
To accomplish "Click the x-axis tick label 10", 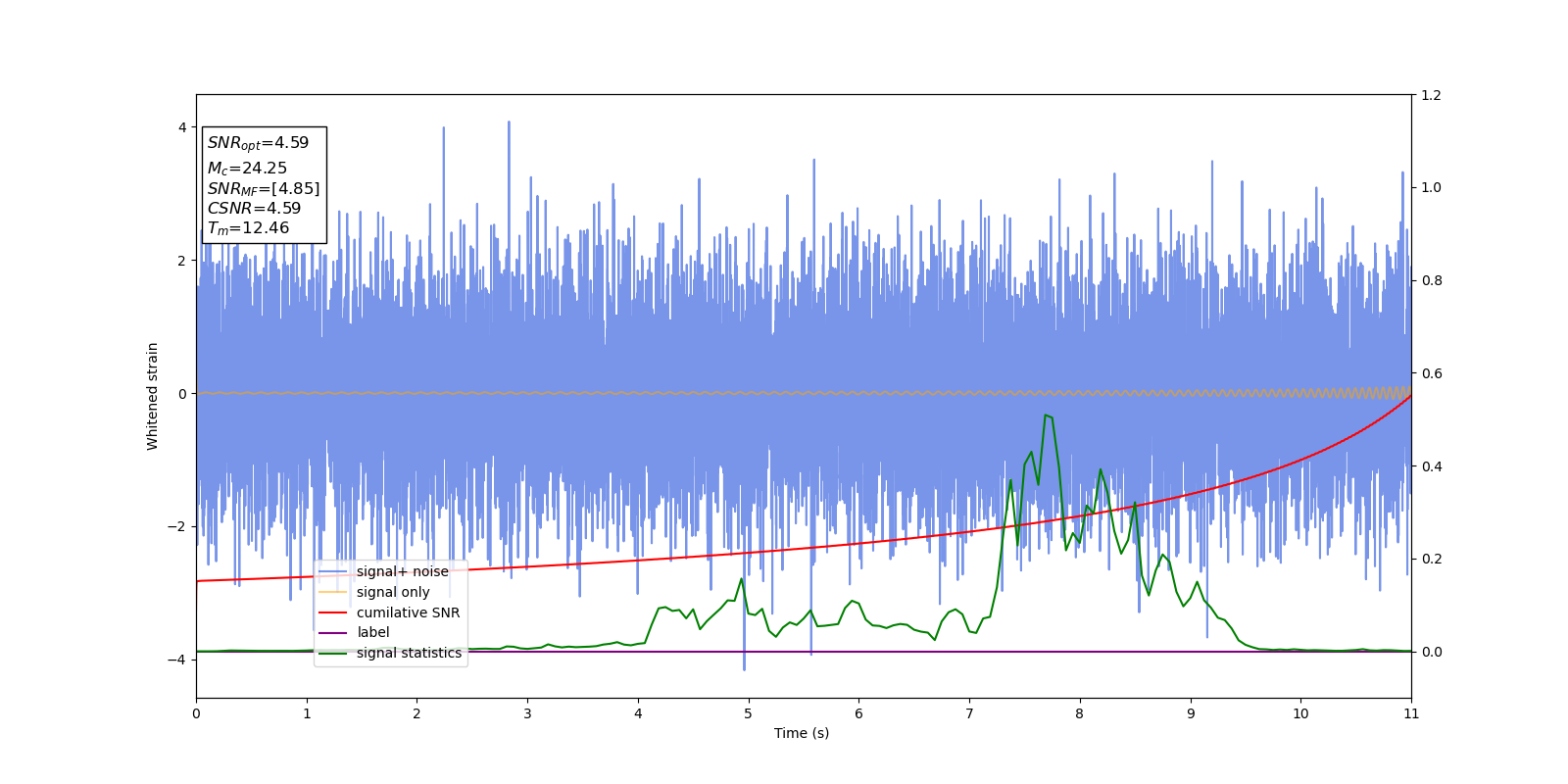I will tap(1300, 713).
